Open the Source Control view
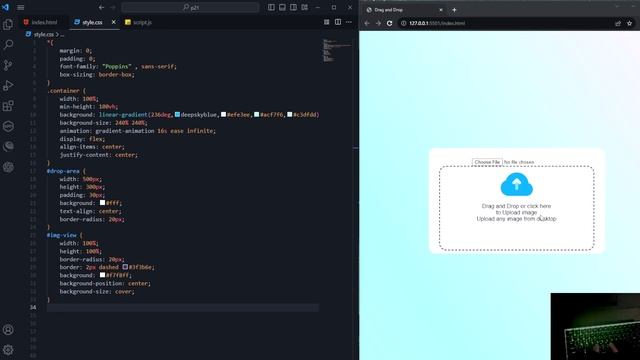 [8, 65]
